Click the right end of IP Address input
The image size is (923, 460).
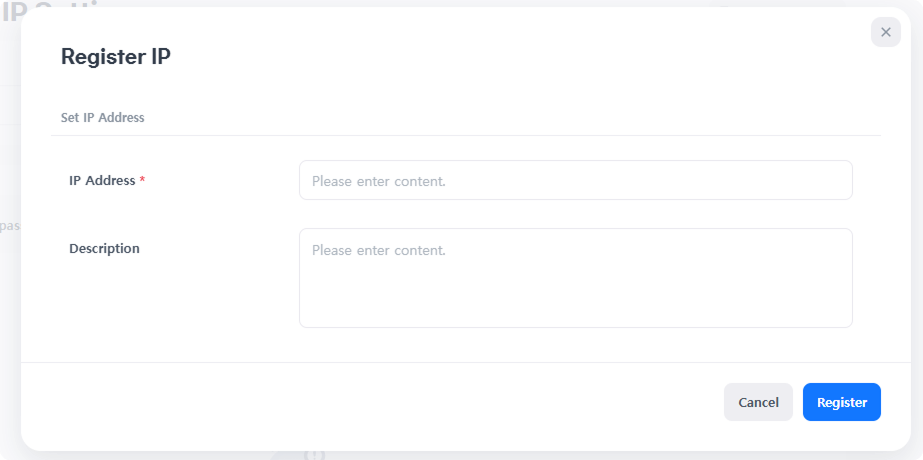[x=835, y=180]
